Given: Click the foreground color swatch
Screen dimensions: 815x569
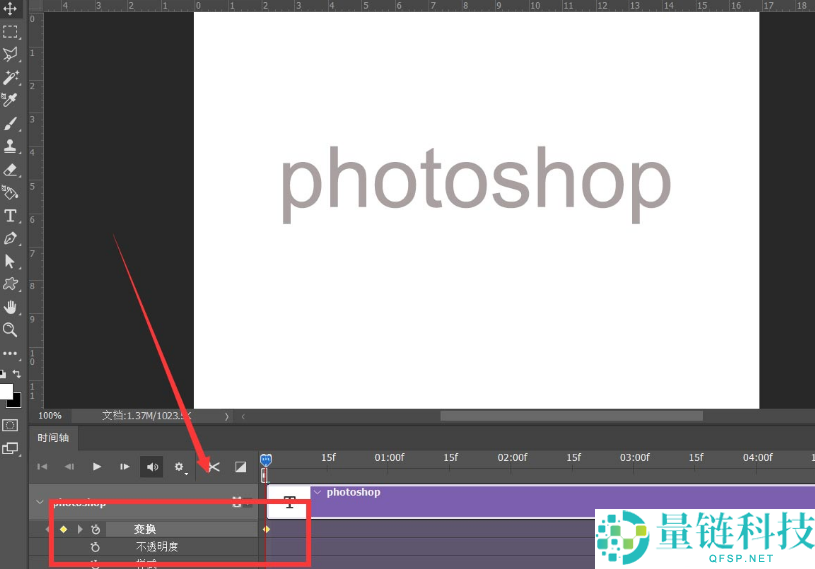Looking at the screenshot, I should (6, 391).
